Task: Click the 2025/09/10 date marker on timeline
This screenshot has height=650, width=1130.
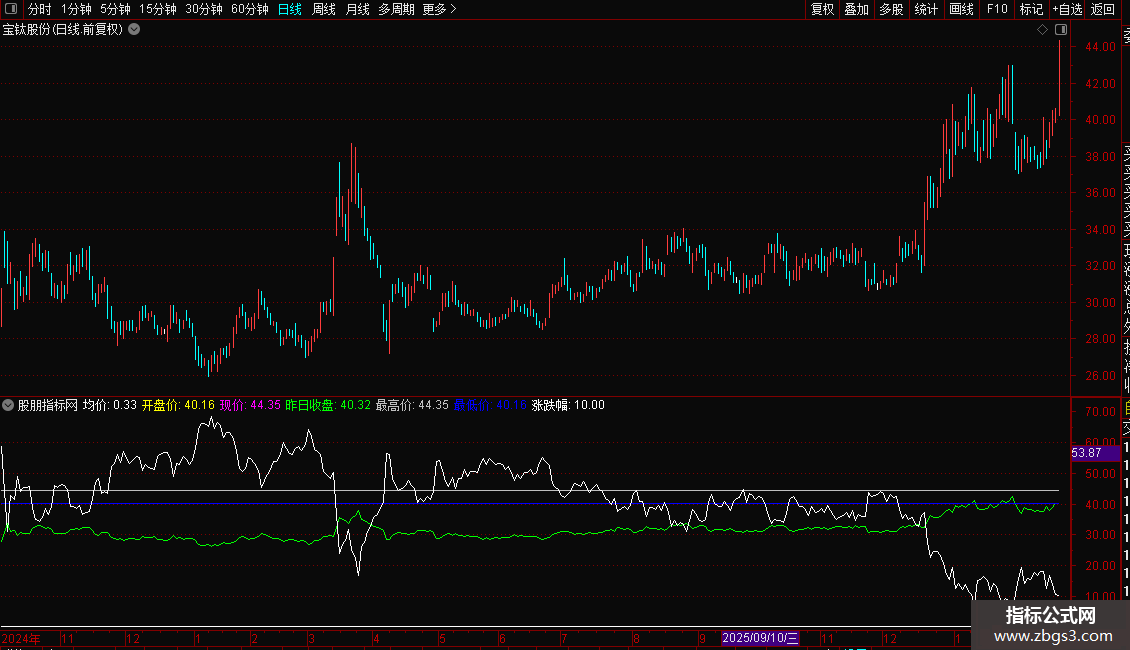Action: pos(760,637)
